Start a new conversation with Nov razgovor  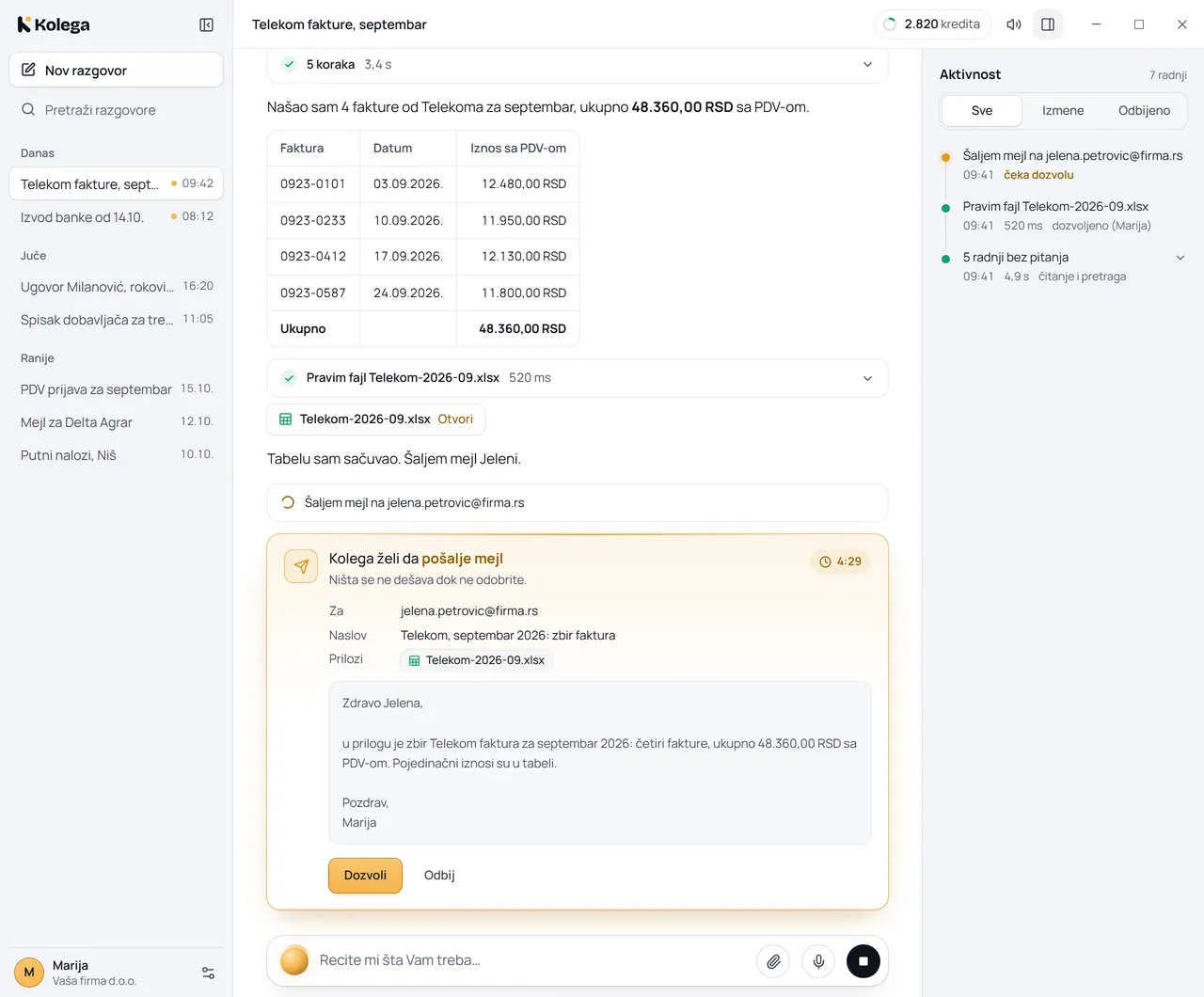click(116, 71)
